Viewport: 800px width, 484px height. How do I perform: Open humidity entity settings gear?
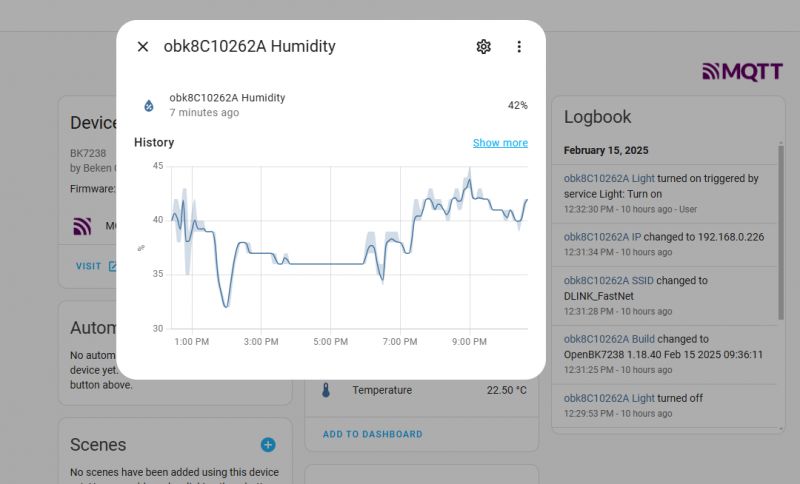(484, 46)
